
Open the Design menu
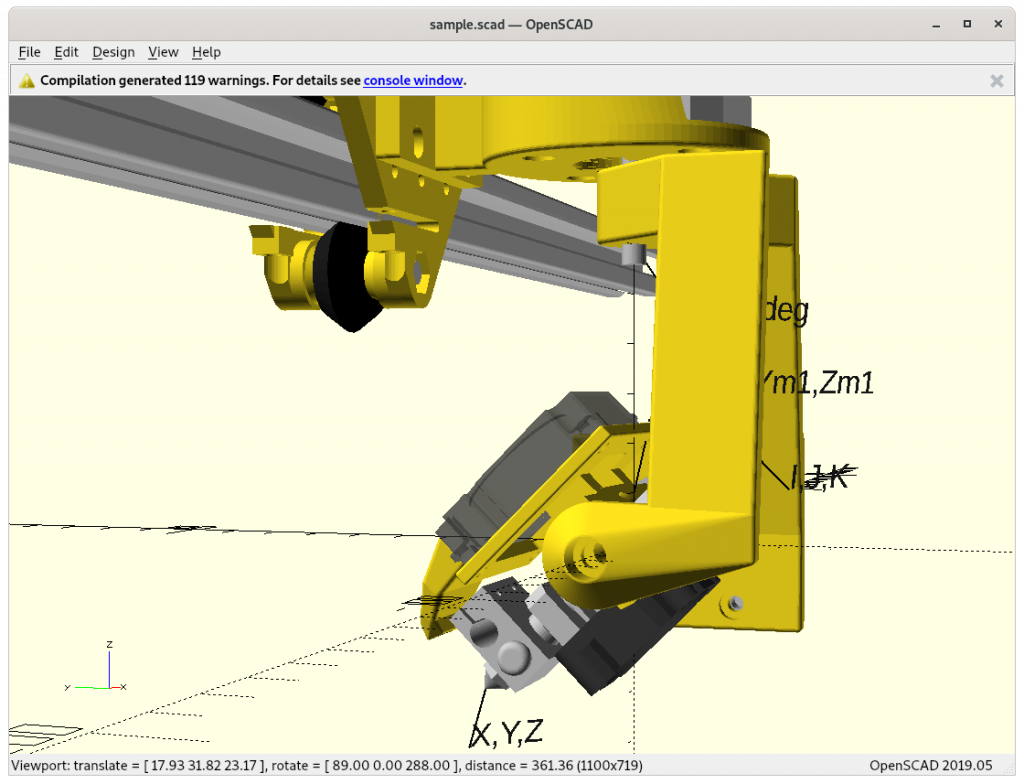click(x=114, y=52)
